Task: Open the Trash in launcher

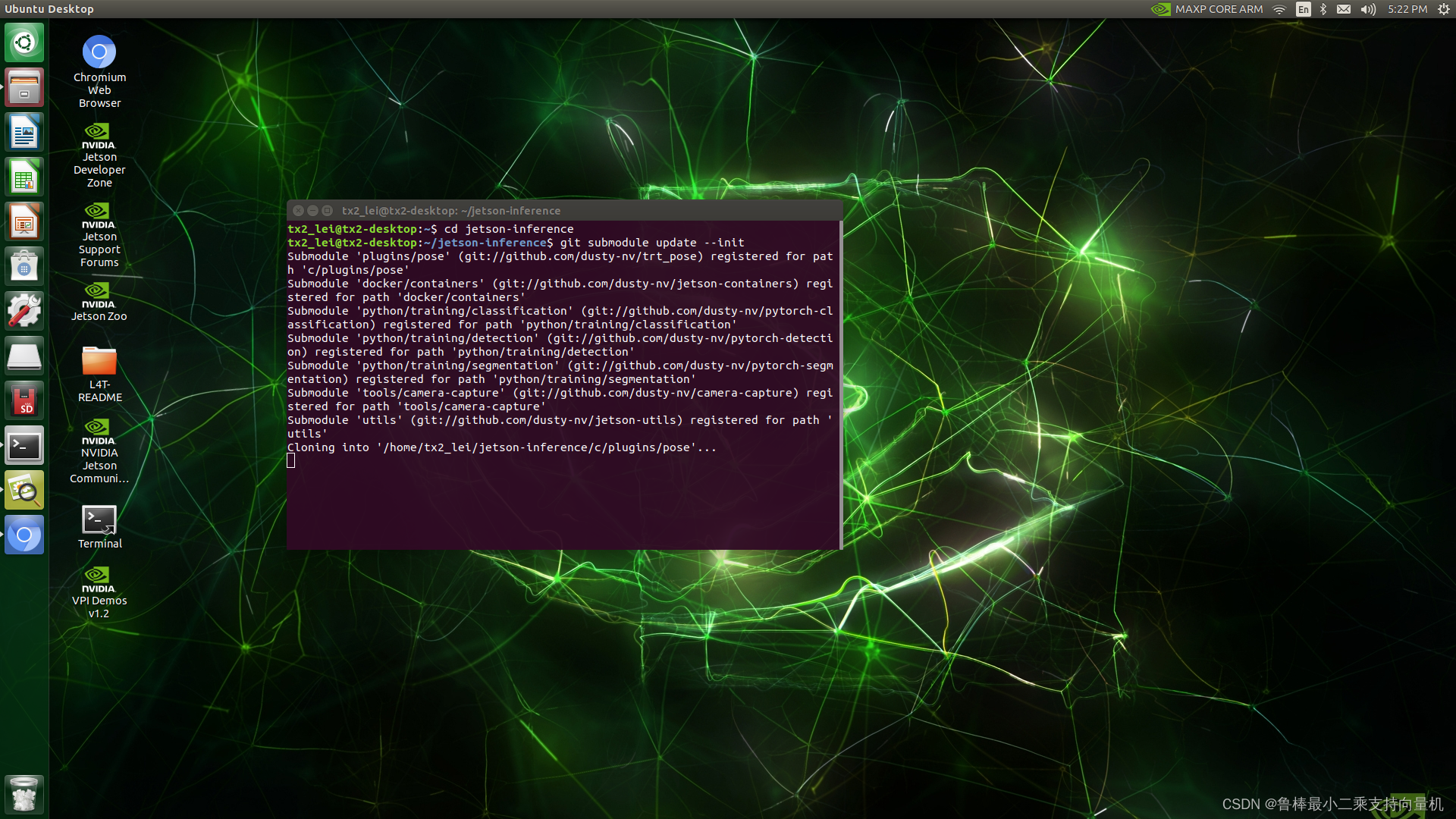Action: (x=24, y=794)
